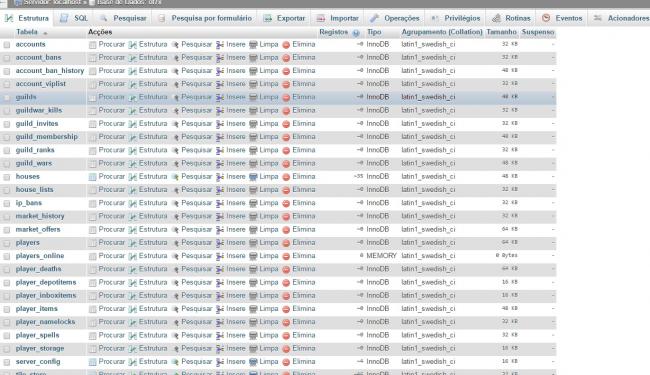Click the Elimina icon for accounts

(x=286, y=45)
